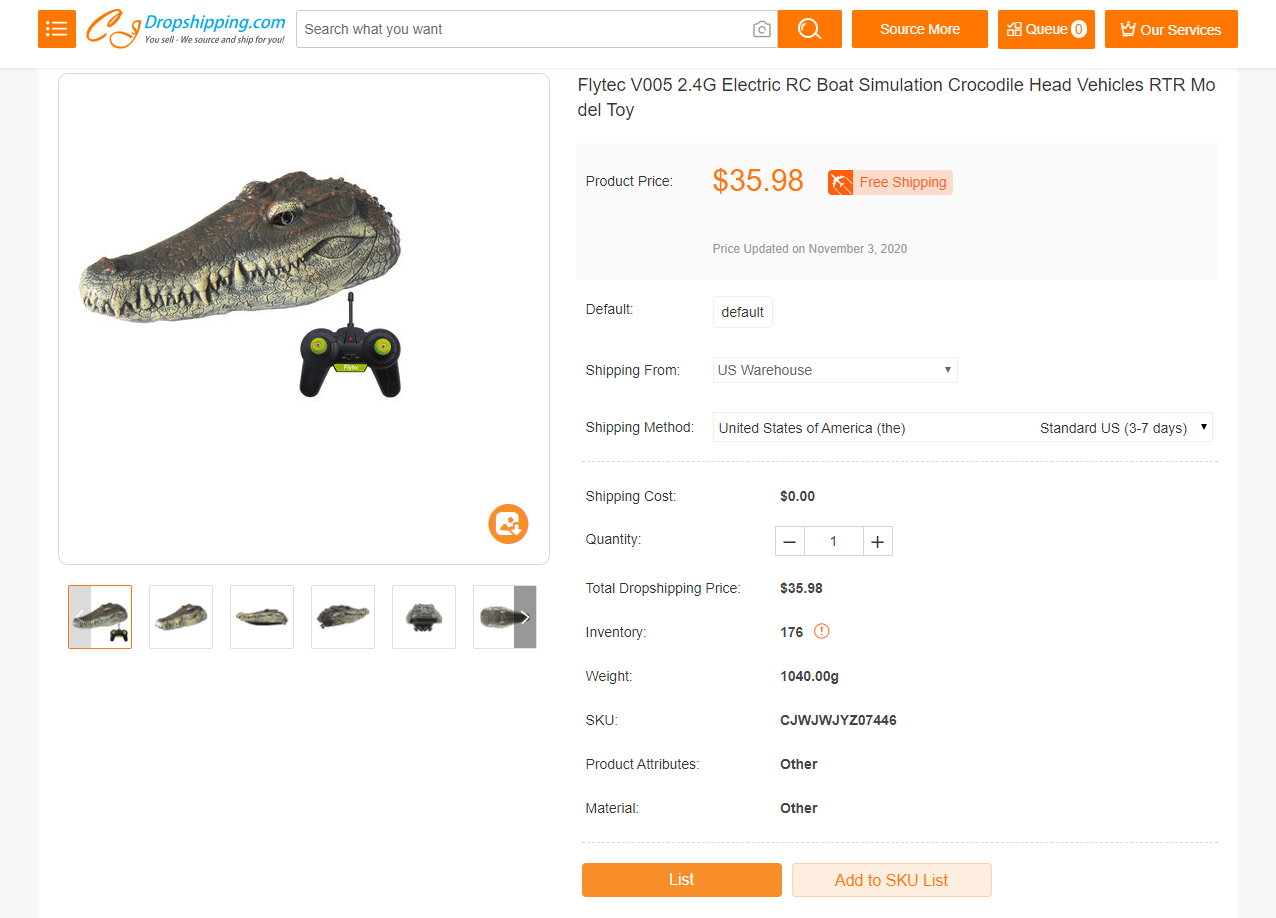Click the CJ Dropshipping logo
The width and height of the screenshot is (1276, 918).
tap(186, 29)
